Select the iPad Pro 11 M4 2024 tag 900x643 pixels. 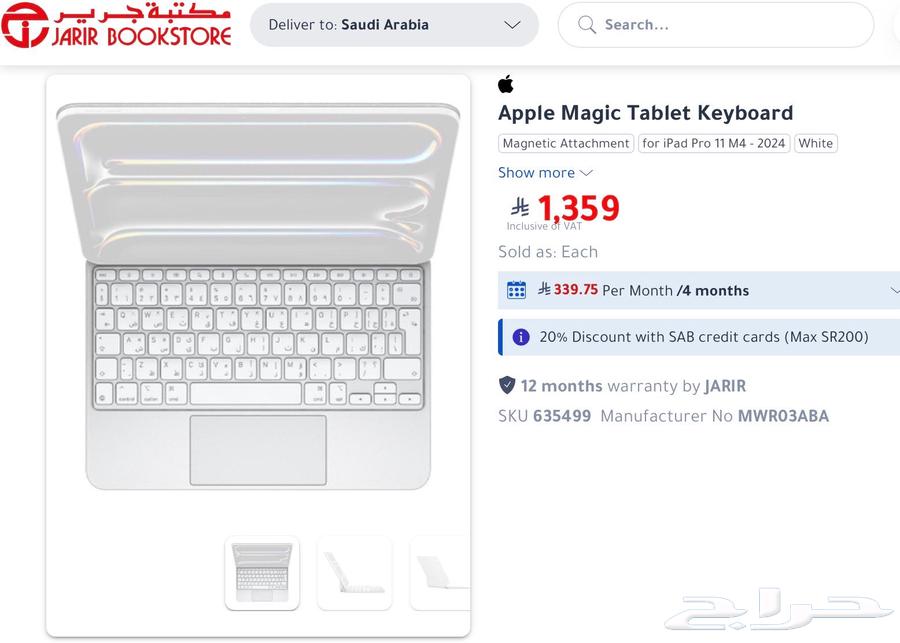click(713, 143)
